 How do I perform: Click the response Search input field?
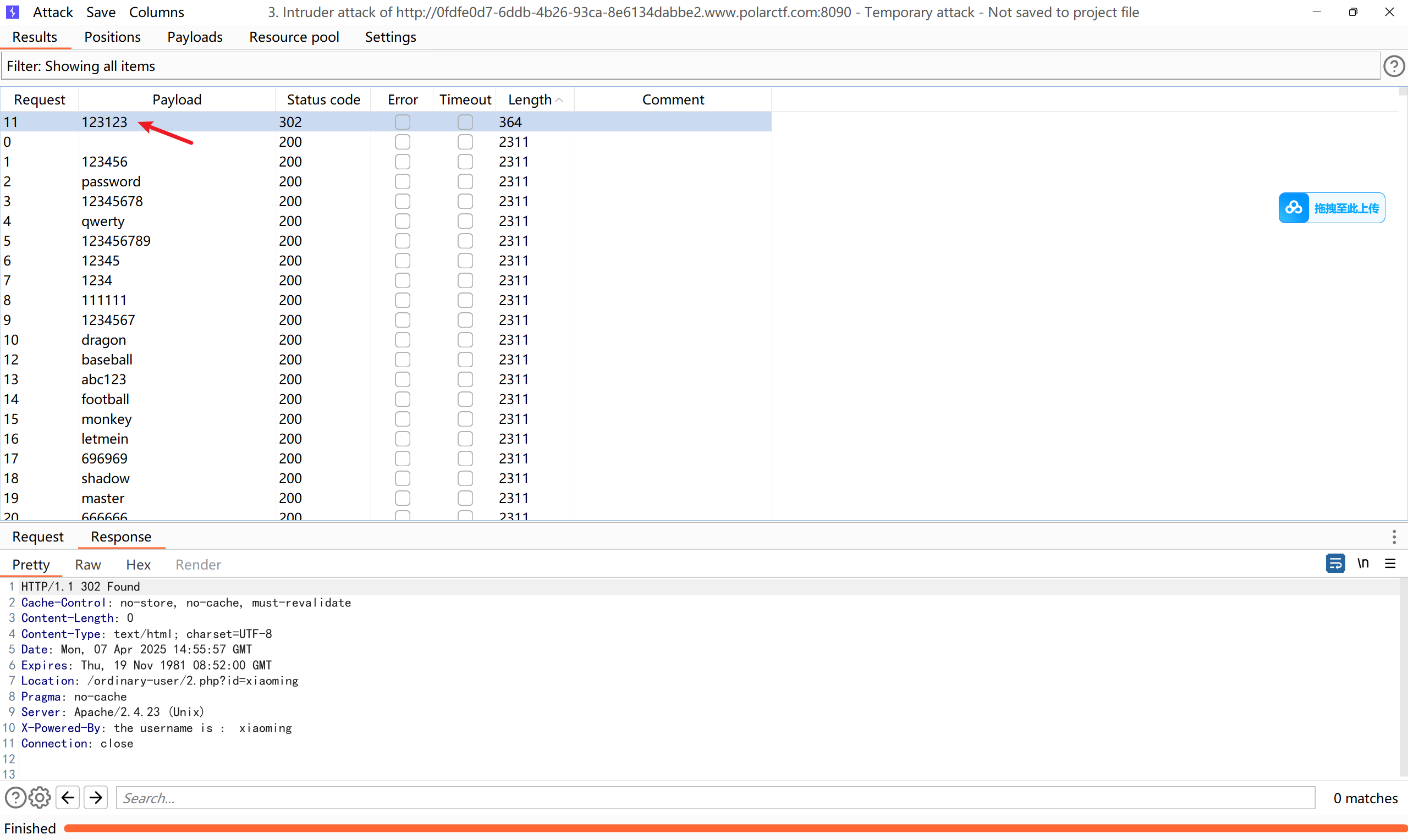(x=715, y=798)
